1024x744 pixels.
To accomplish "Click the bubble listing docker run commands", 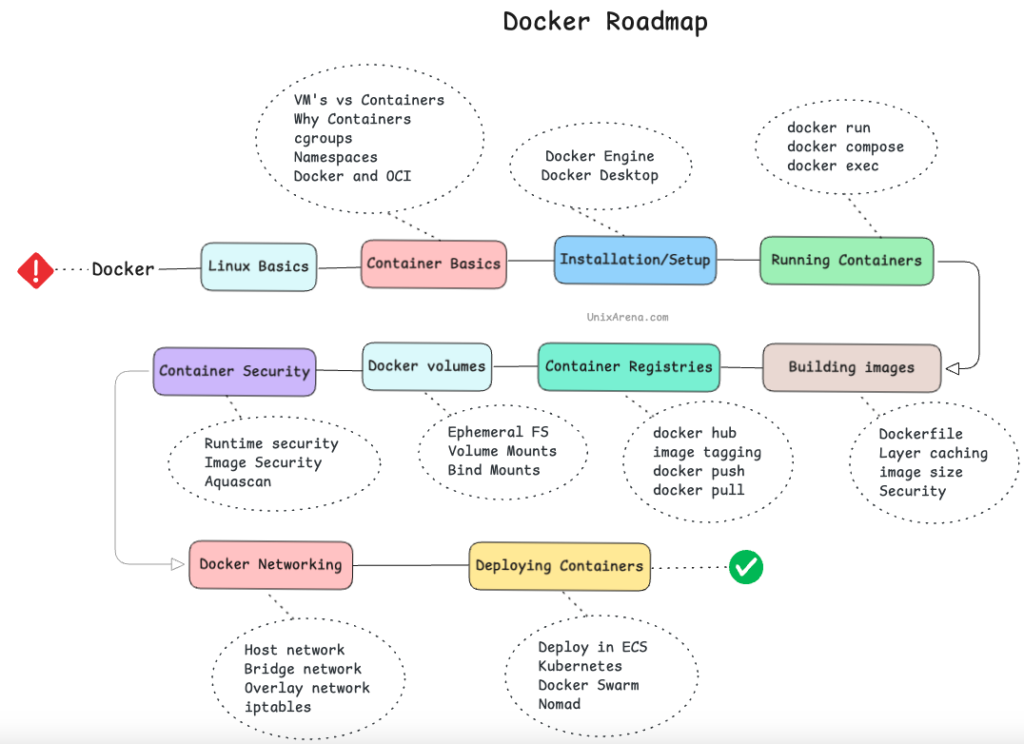I will pyautogui.click(x=846, y=147).
